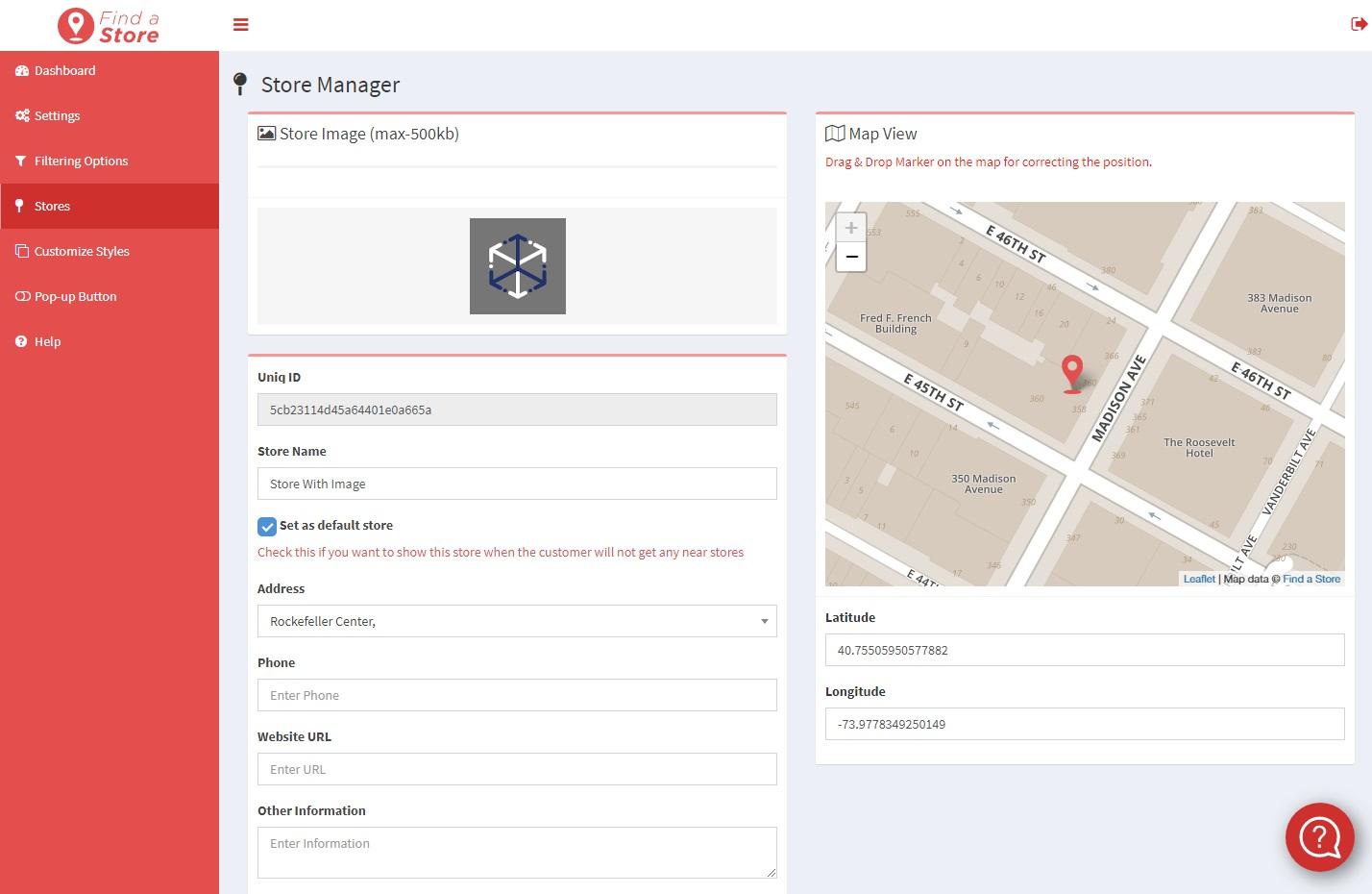Click the logout icon at top right
Viewport: 1372px width, 894px height.
coord(1359,24)
